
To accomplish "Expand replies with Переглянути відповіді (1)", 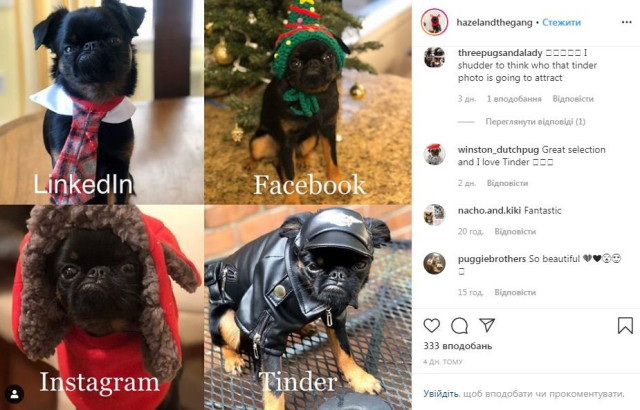I will pos(535,122).
